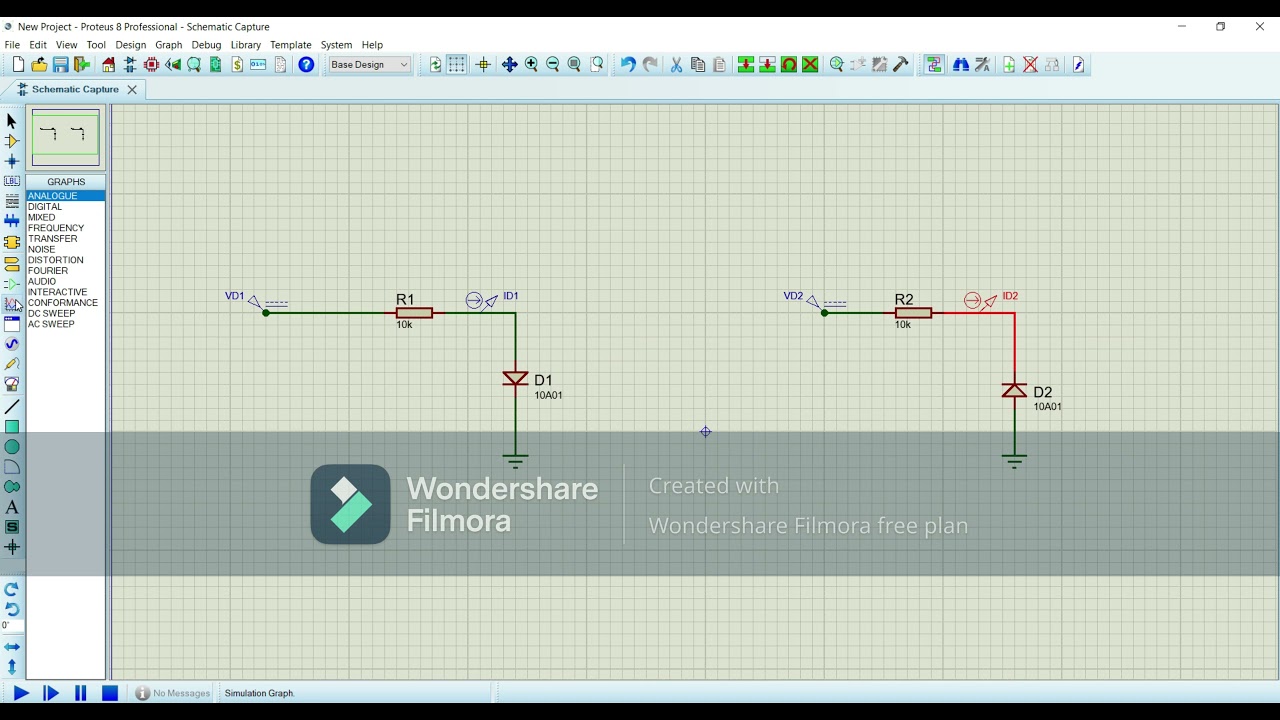Cut selection with the scissors icon

pos(677,65)
